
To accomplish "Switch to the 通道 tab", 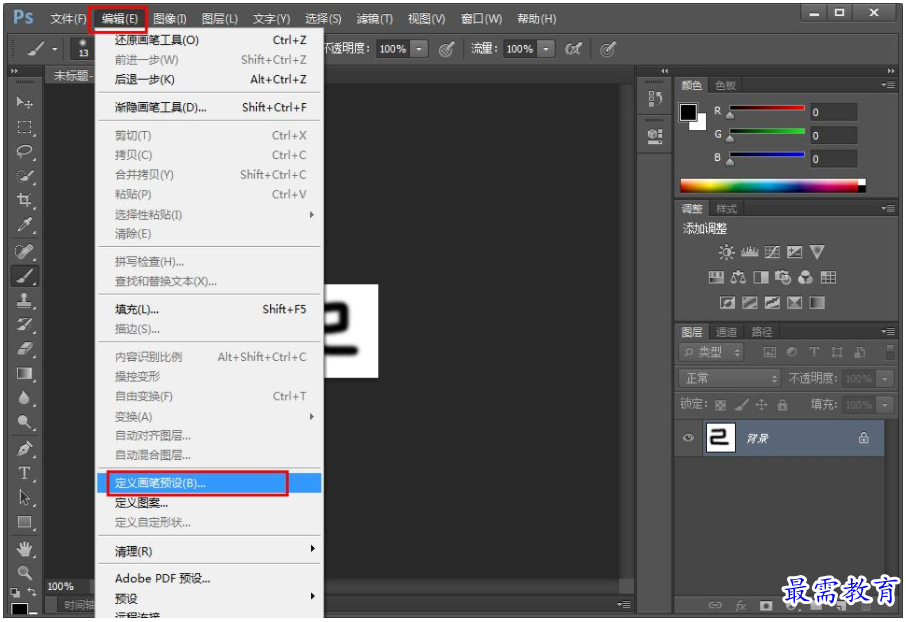I will click(726, 332).
